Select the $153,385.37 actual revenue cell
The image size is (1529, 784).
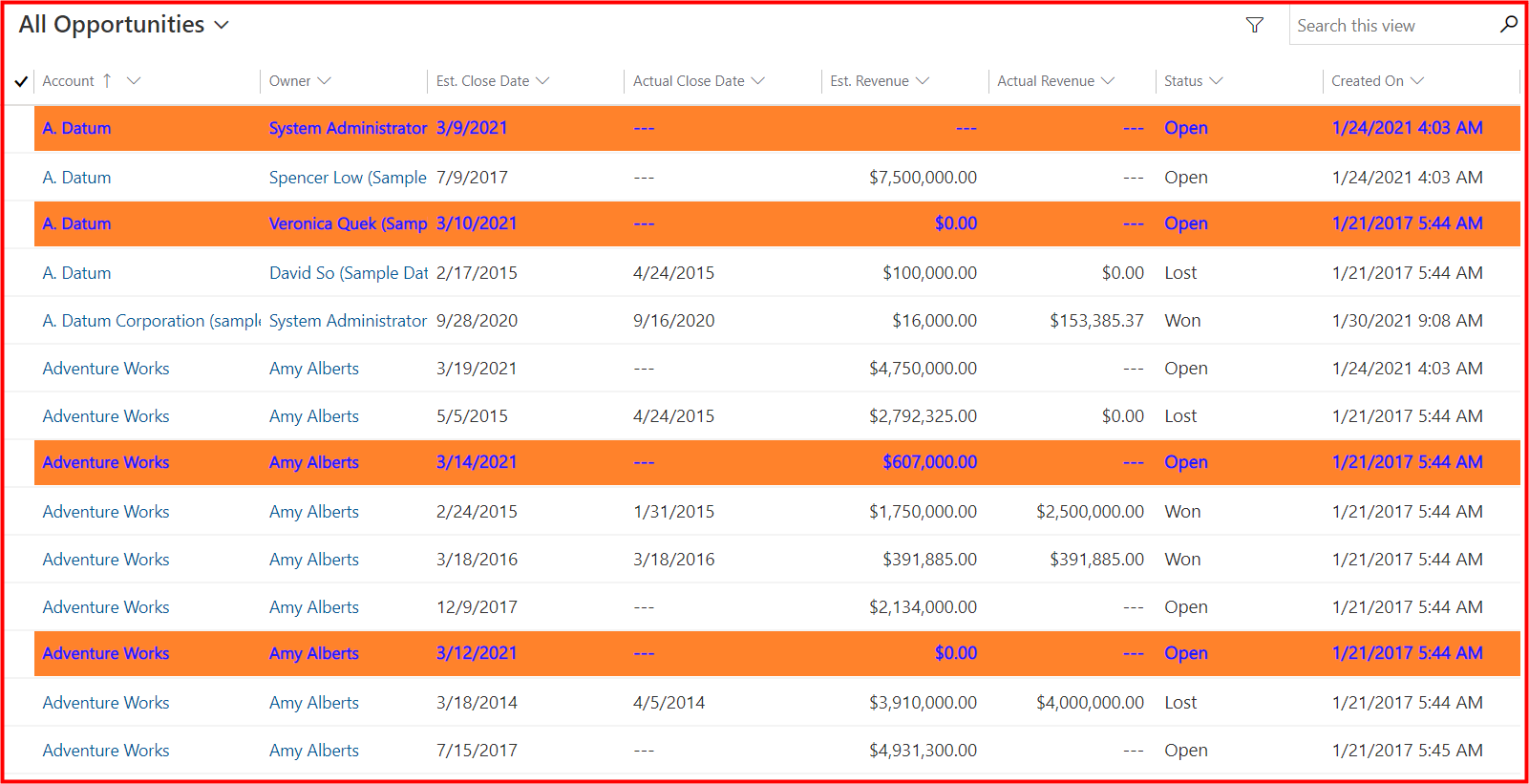click(1096, 321)
